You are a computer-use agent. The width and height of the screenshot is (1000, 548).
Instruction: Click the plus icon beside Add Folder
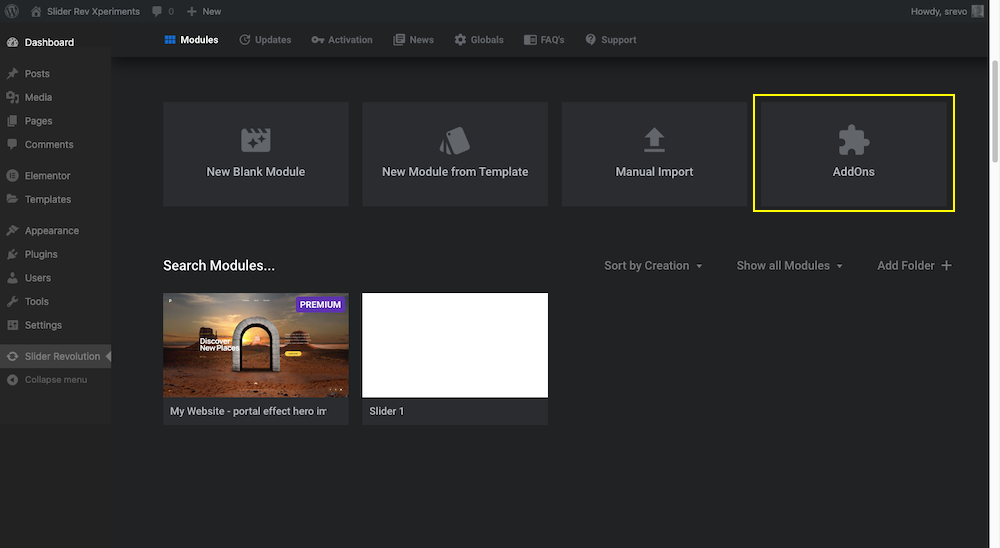click(x=946, y=265)
